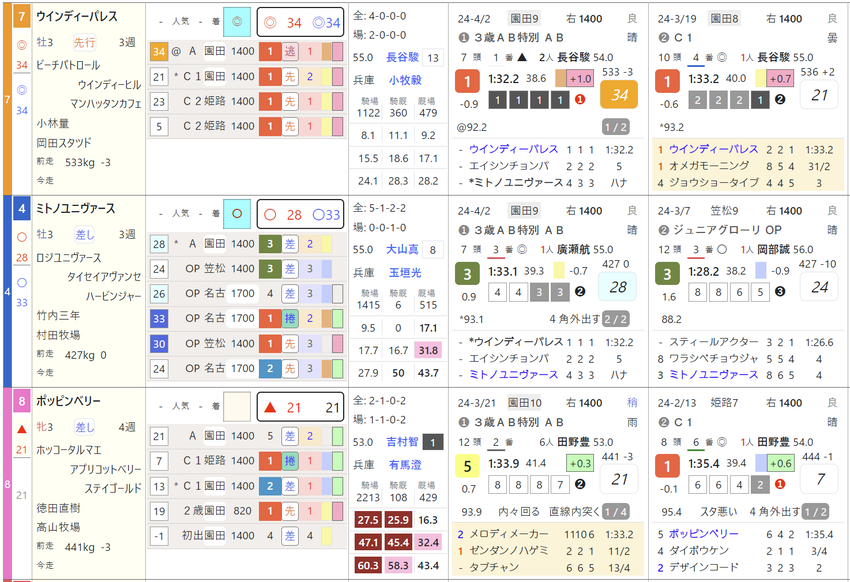The height and width of the screenshot is (582, 850).
Task: Click the pink +1.0 pace box
Action: [x=579, y=79]
